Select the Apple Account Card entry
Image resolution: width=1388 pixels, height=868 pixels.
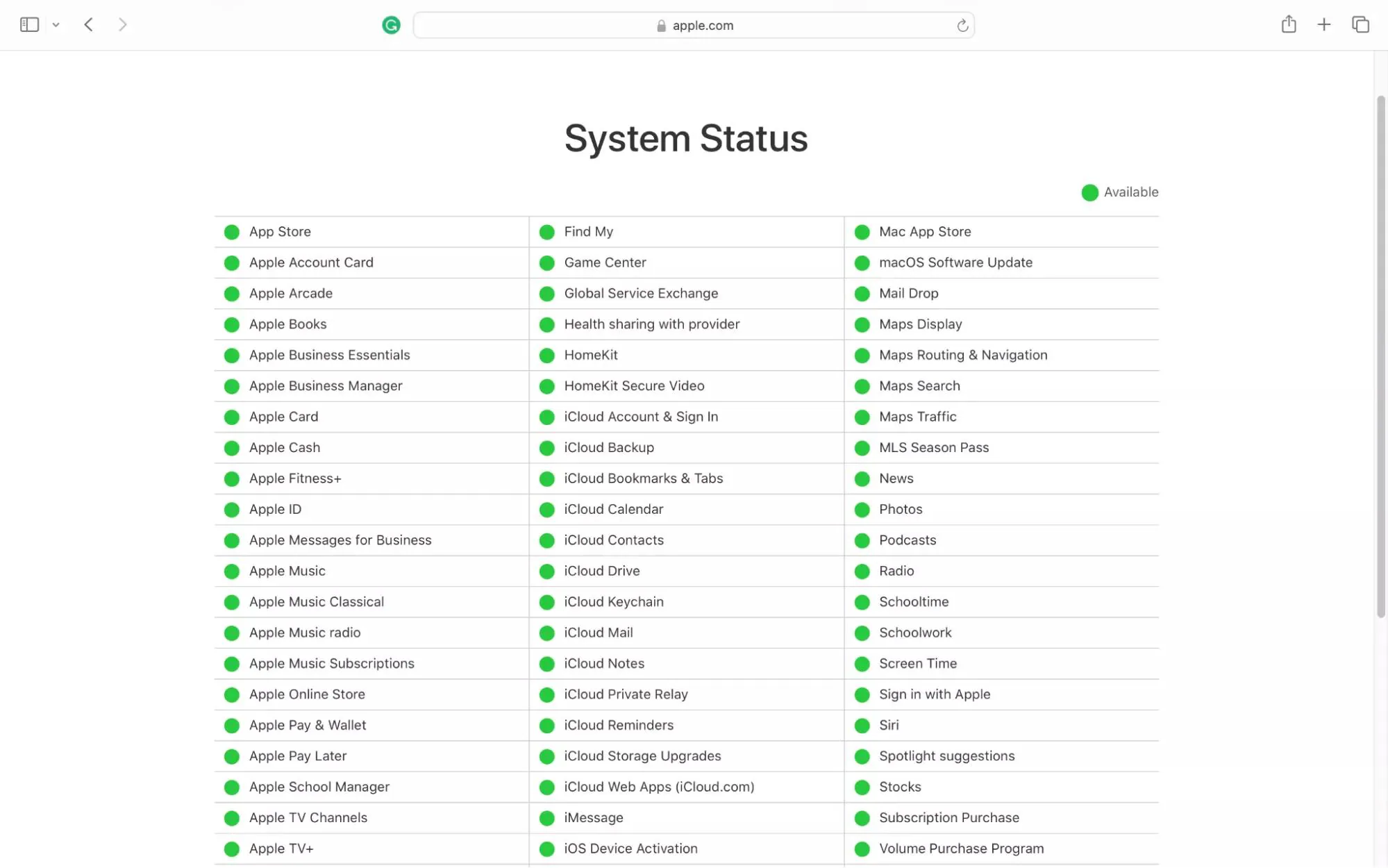coord(311,262)
